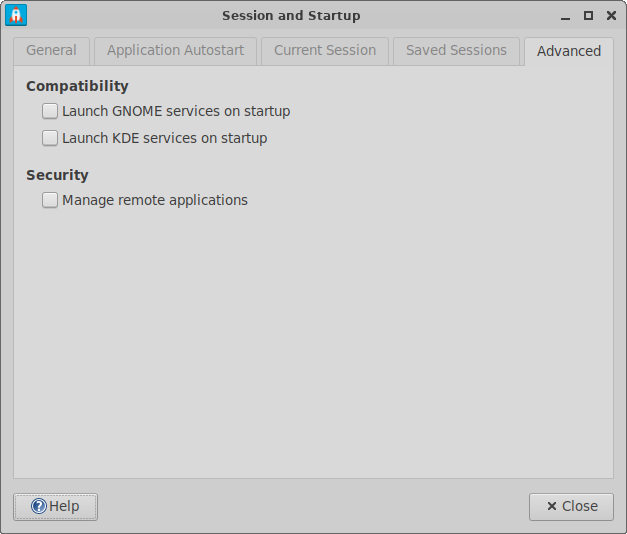Select the Advanced tab
This screenshot has width=627, height=534.
(x=568, y=51)
